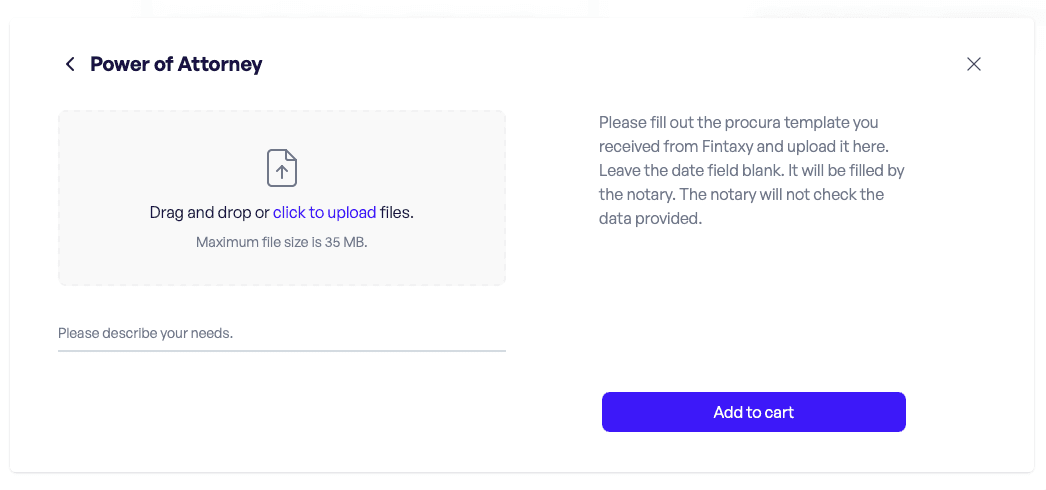Click the procura template instructions paragraph
The image size is (1046, 490).
(752, 170)
